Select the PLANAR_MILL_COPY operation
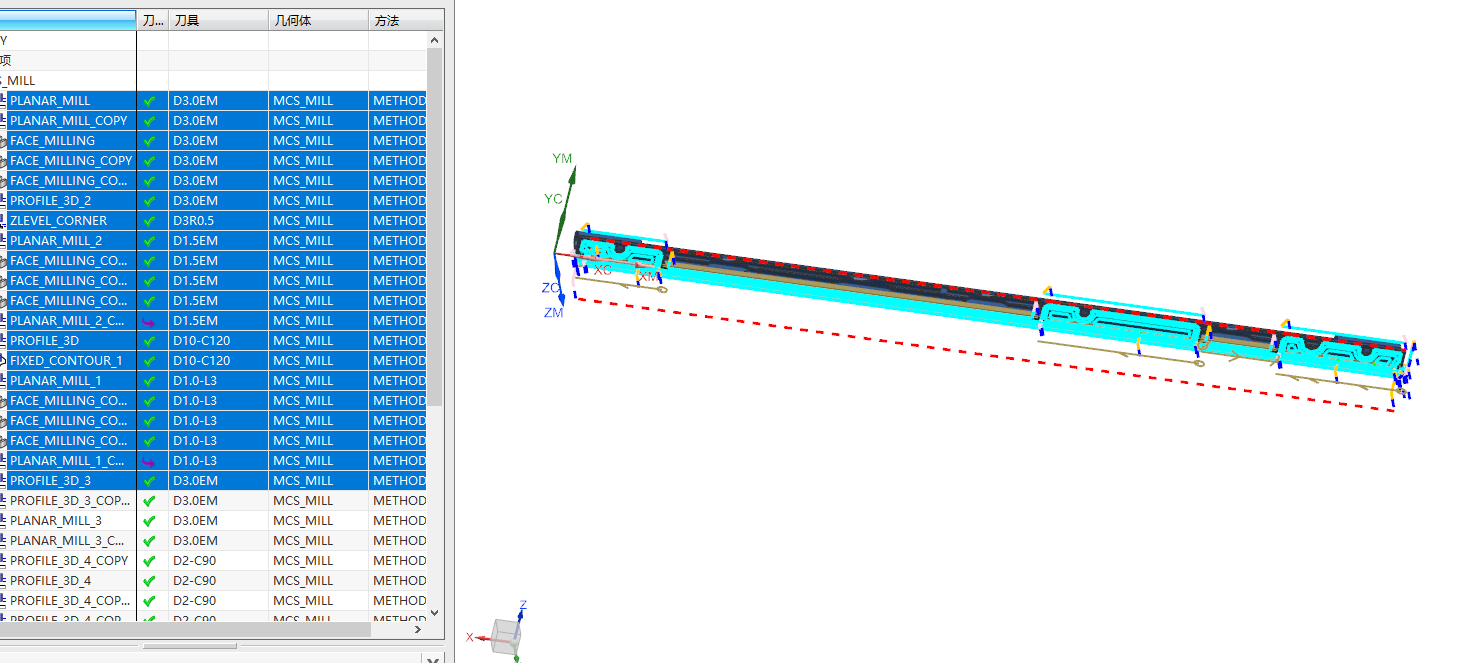Image resolution: width=1483 pixels, height=663 pixels. point(69,121)
